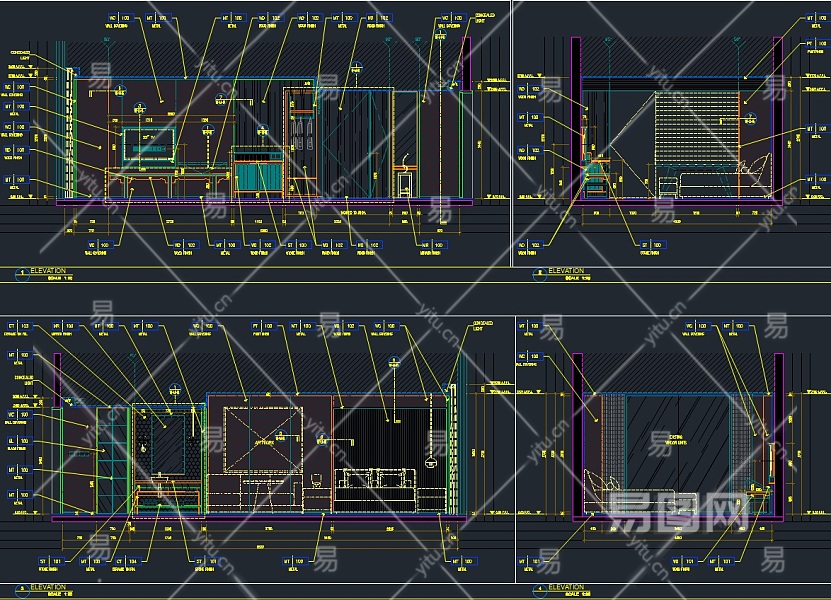Image resolution: width=831 pixels, height=600 pixels.
Task: Select the toilet outline in Elevation 3
Action: coord(317,481)
